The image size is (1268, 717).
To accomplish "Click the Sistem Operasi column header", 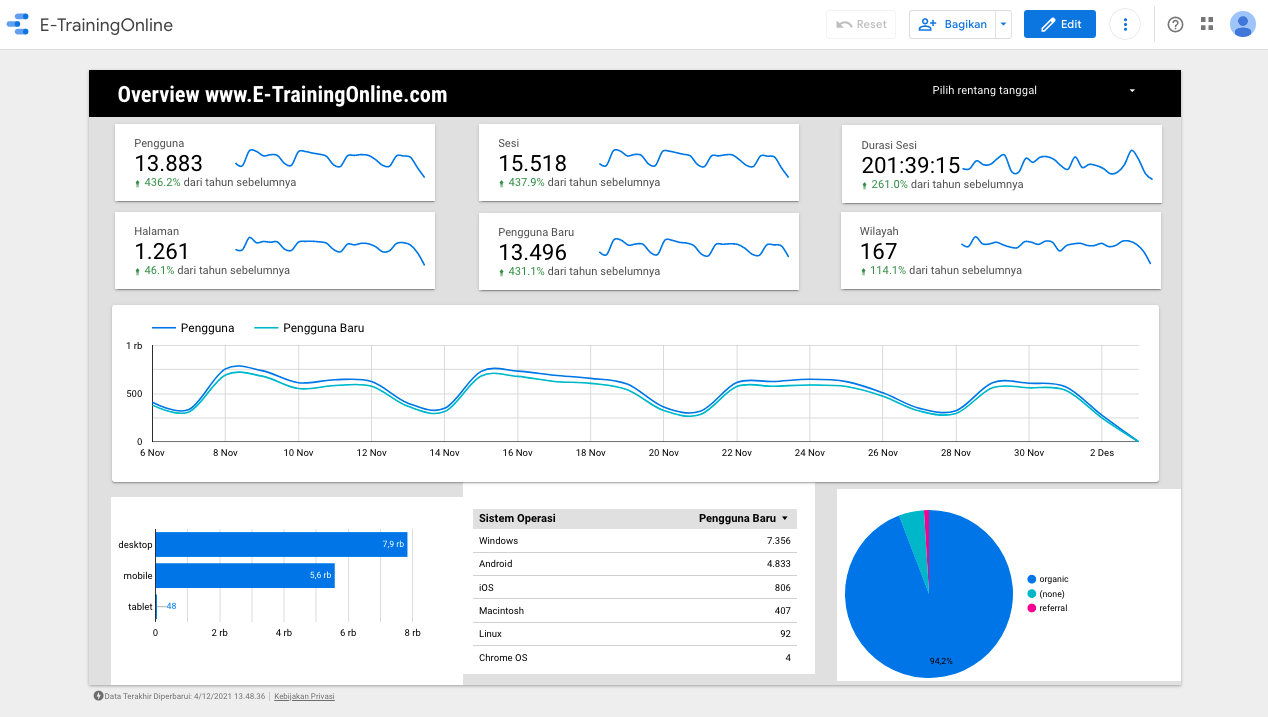I will click(517, 518).
